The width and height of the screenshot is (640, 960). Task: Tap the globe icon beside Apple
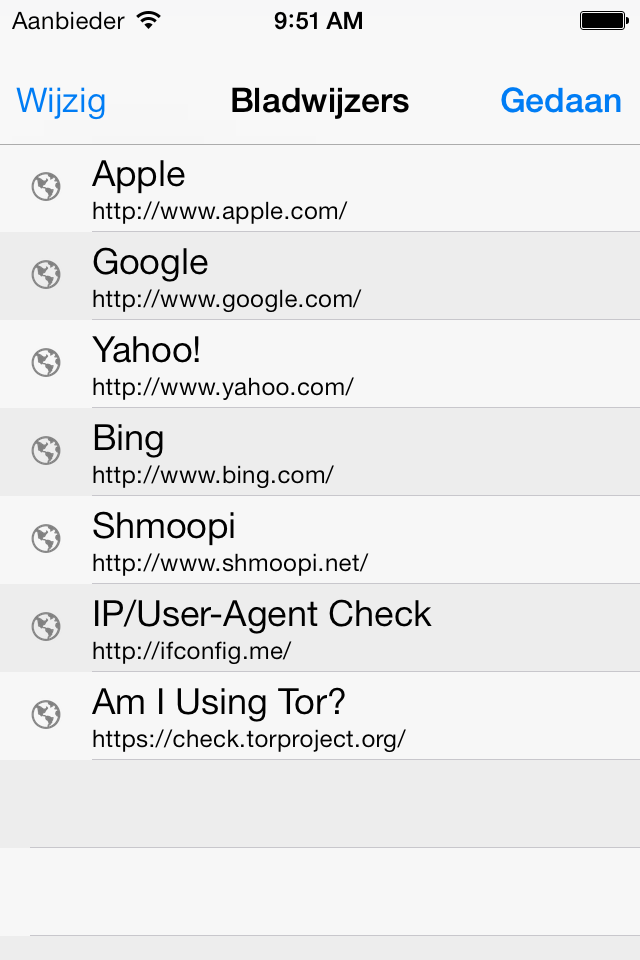[x=46, y=187]
